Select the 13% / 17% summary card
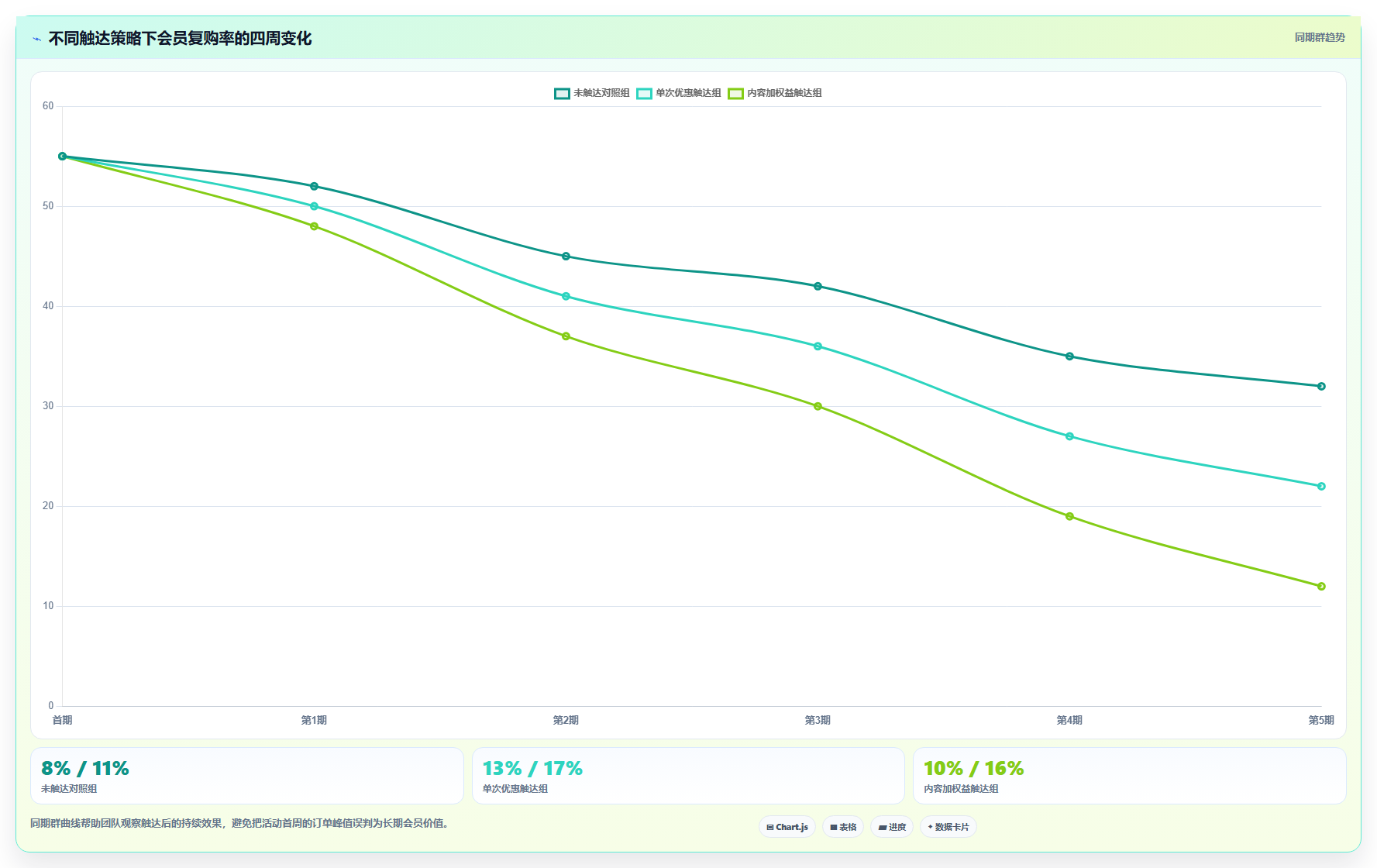 [x=688, y=776]
